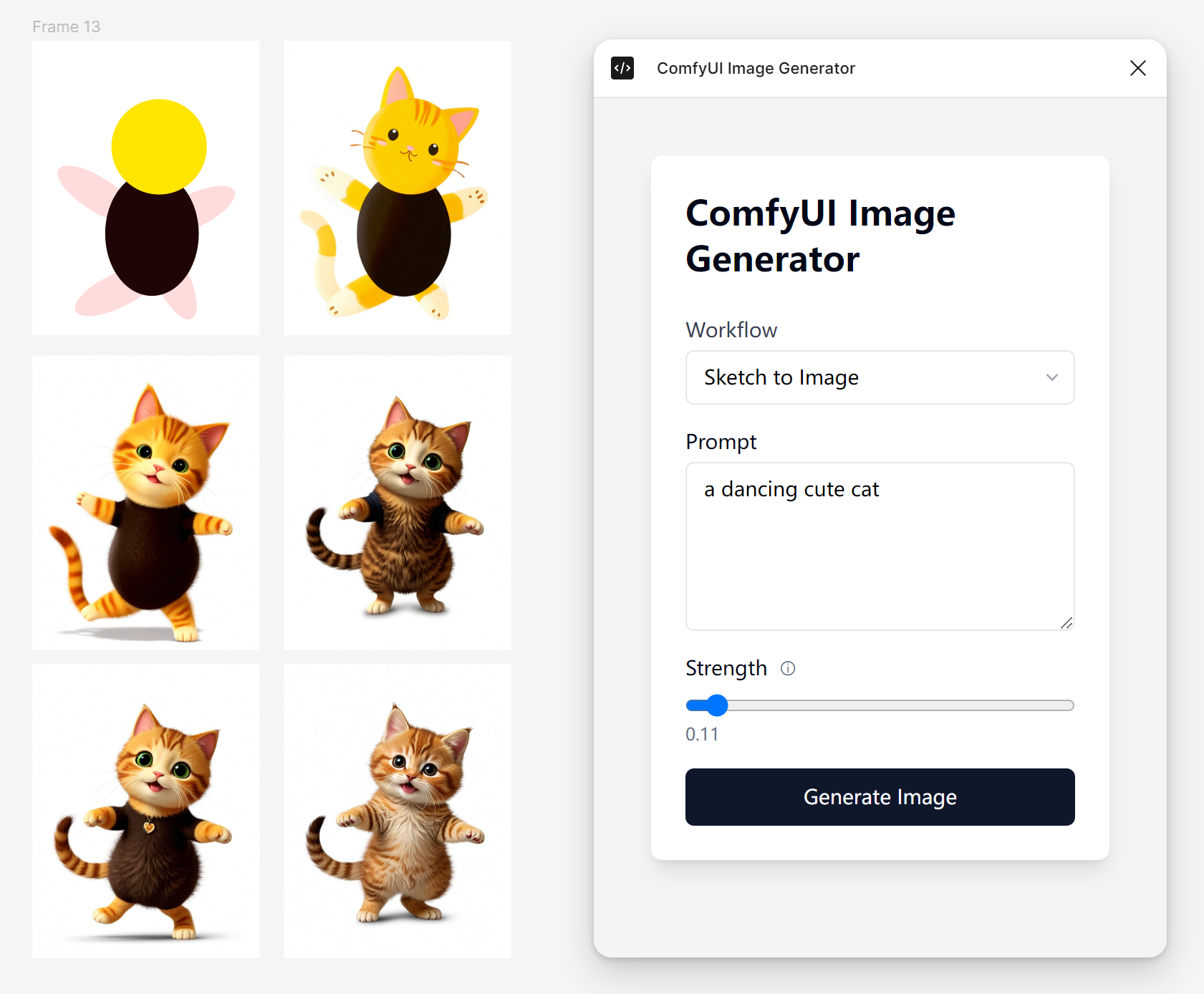Click the chevron arrow in Workflow dropdown

1051,377
